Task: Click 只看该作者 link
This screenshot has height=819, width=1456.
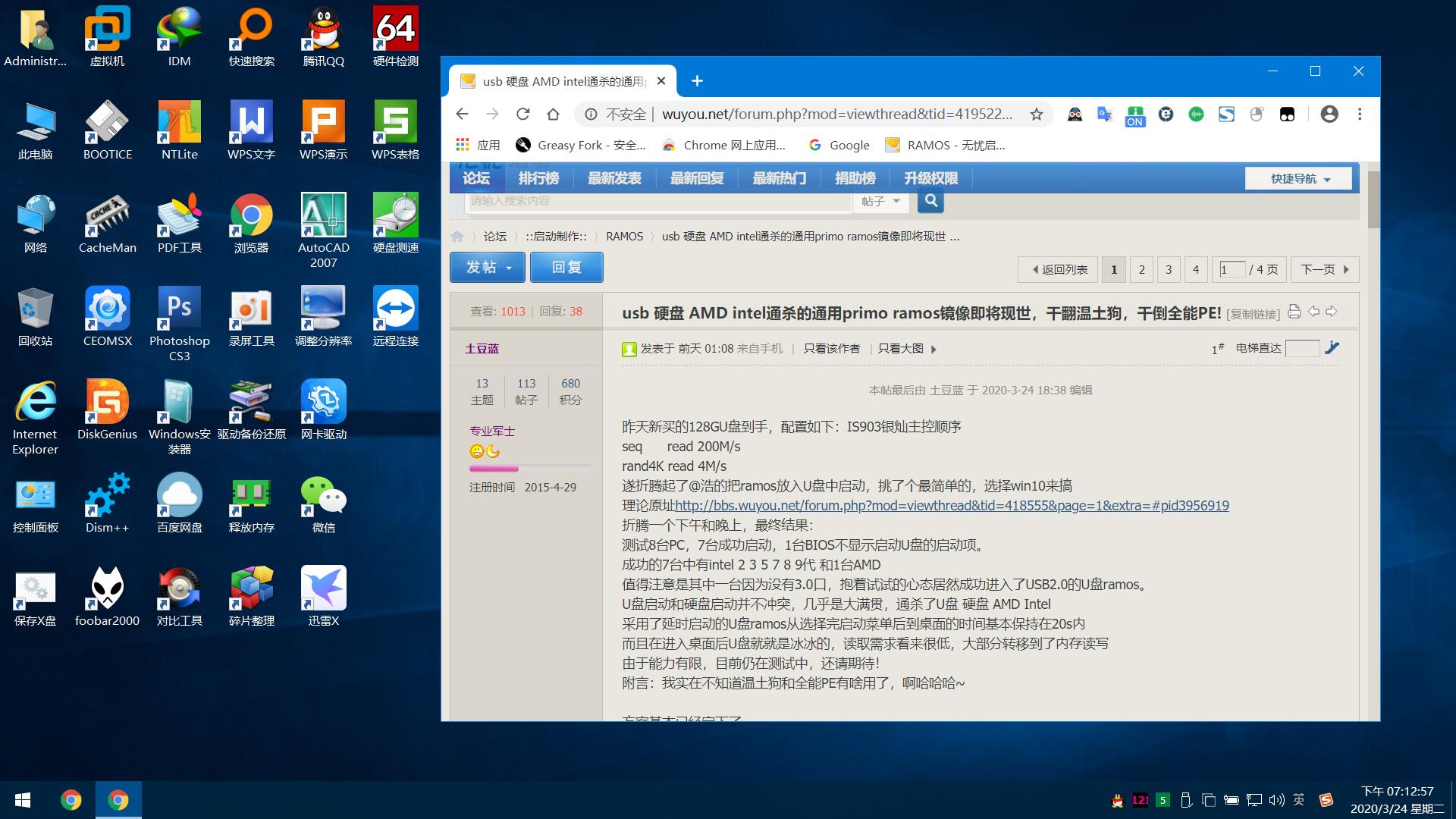Action: click(831, 348)
